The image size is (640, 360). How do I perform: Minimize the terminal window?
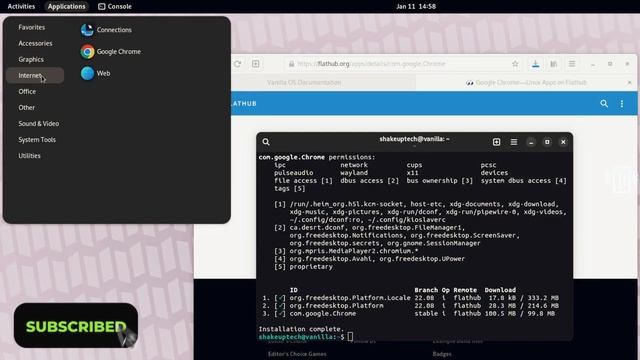531,142
